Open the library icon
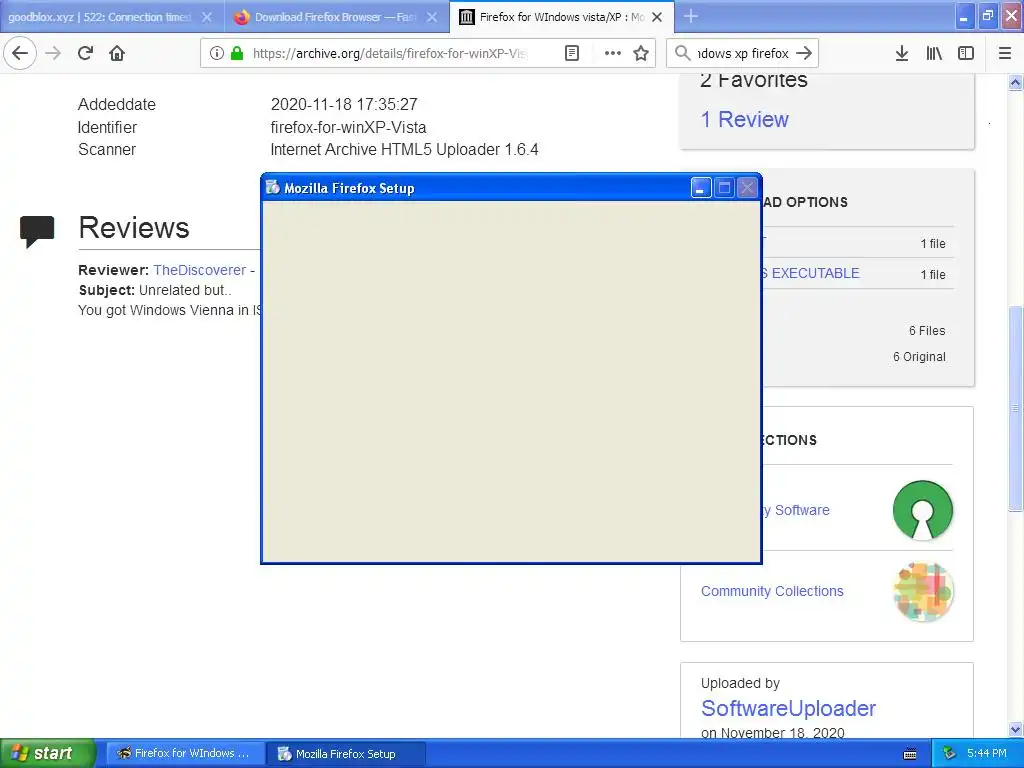 click(934, 53)
